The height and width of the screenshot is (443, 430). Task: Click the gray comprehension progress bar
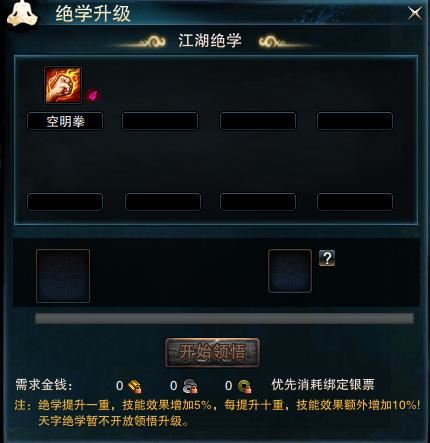tap(225, 318)
